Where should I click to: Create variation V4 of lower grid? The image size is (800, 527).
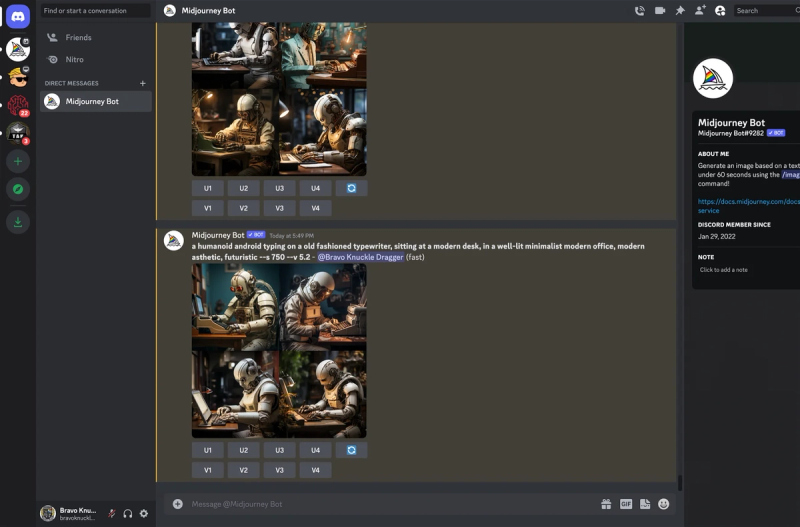[x=315, y=470]
